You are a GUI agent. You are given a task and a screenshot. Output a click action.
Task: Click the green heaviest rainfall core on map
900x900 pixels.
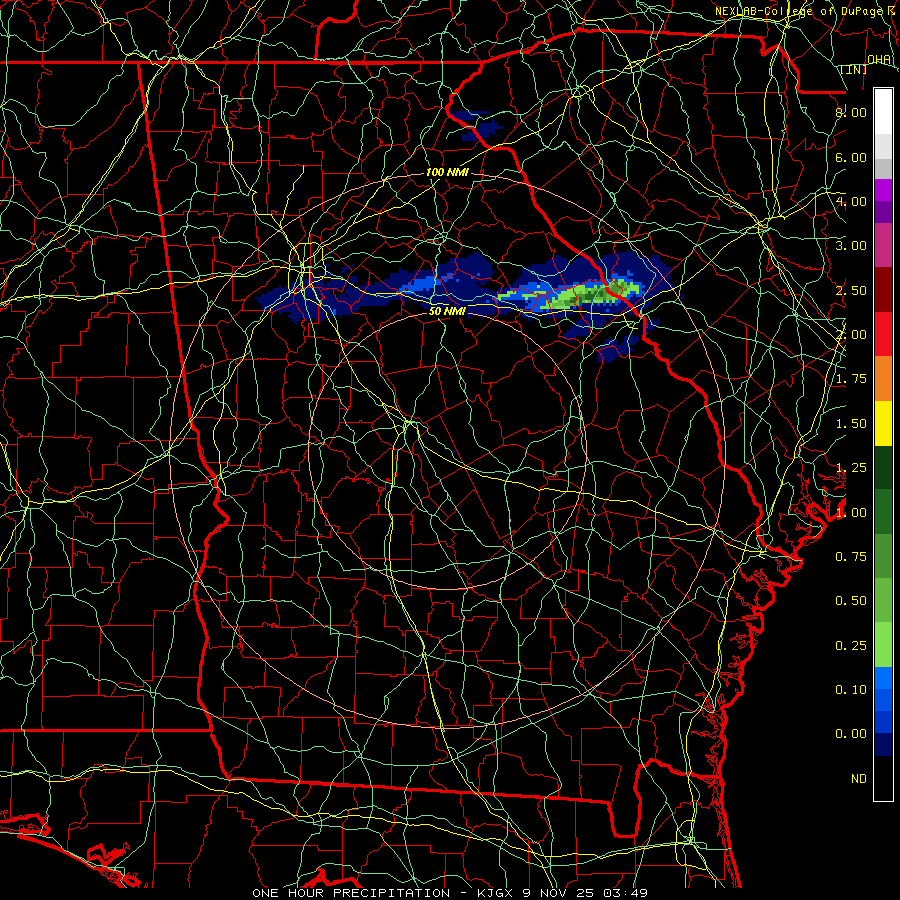coord(591,293)
